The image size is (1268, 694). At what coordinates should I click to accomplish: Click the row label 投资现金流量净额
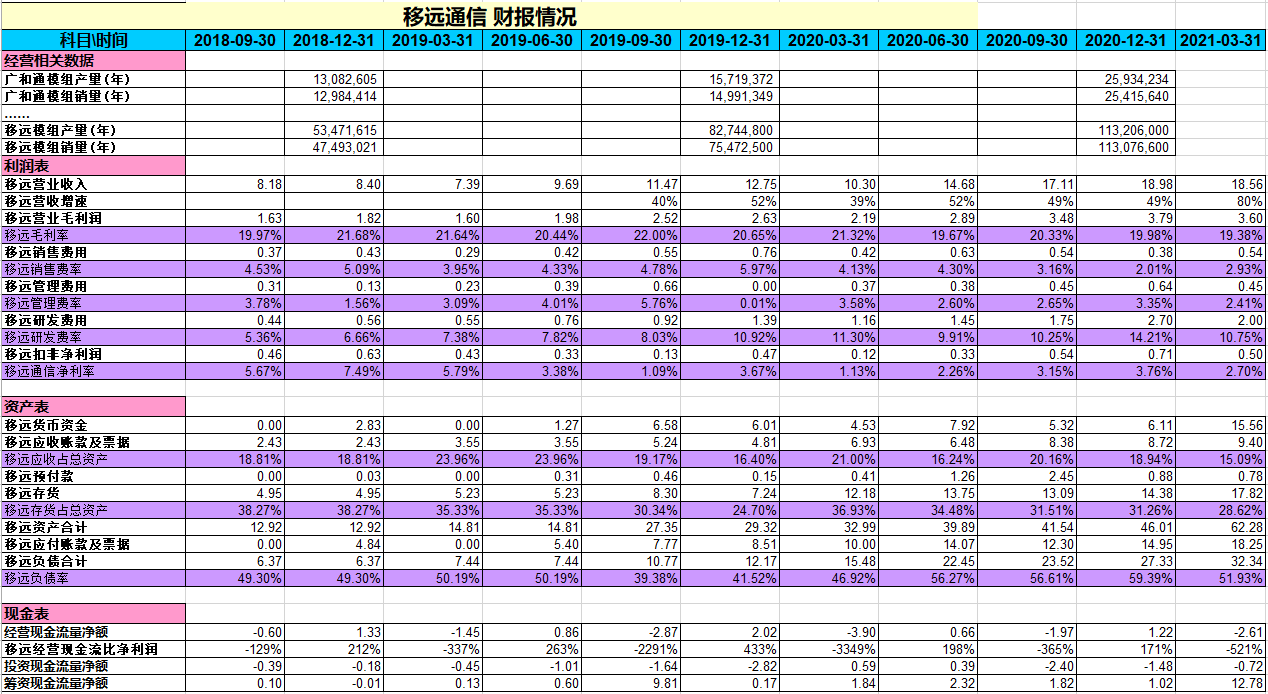(x=93, y=666)
